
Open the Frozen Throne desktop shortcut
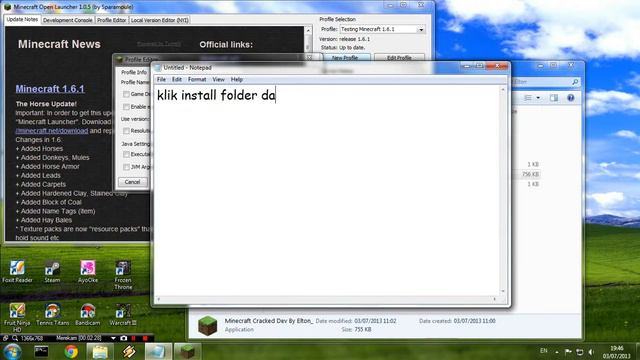click(x=123, y=275)
